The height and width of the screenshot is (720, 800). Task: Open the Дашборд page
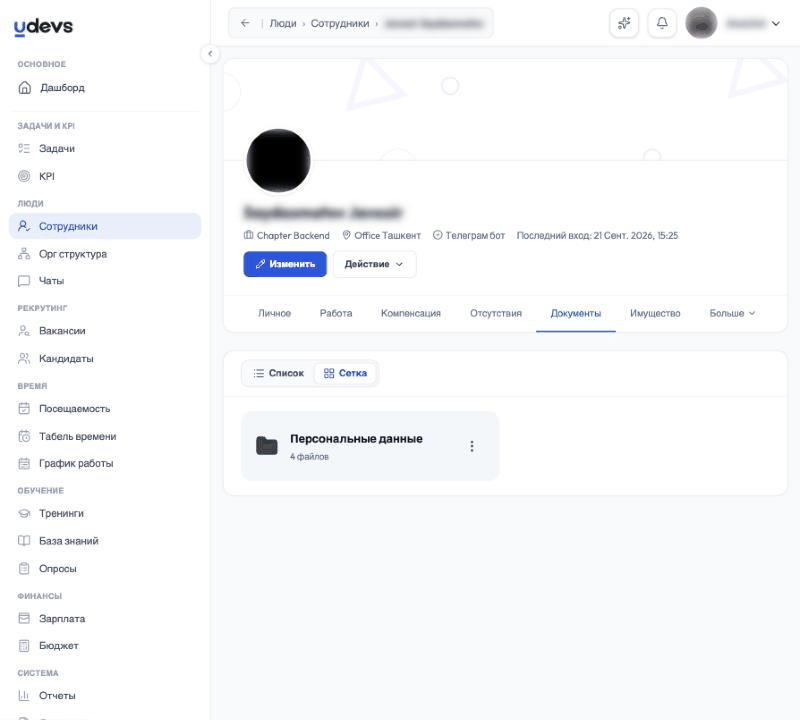pyautogui.click(x=105, y=88)
